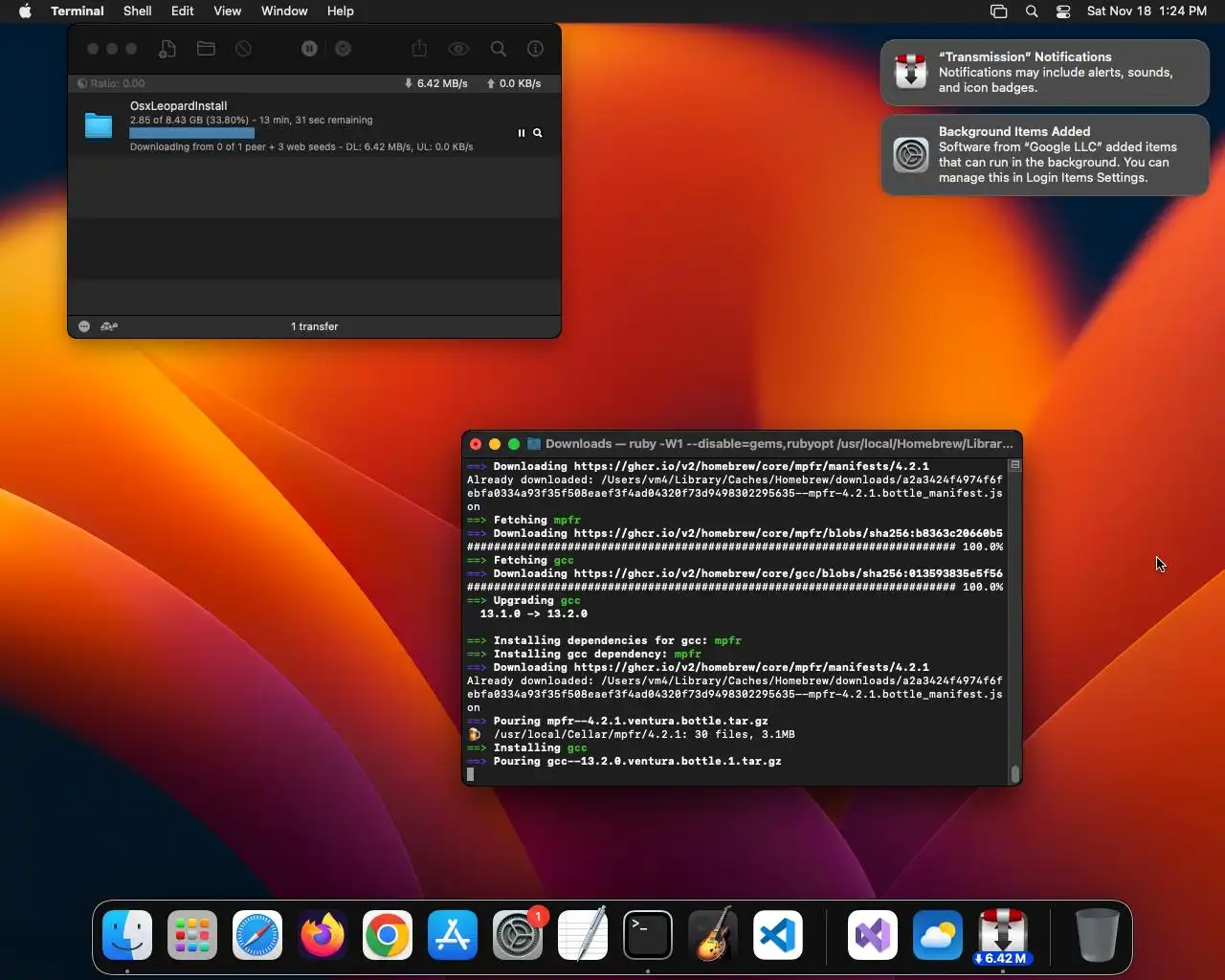This screenshot has height=980, width=1225.
Task: Click the Terminal window folder proxy icon
Action: 535,444
